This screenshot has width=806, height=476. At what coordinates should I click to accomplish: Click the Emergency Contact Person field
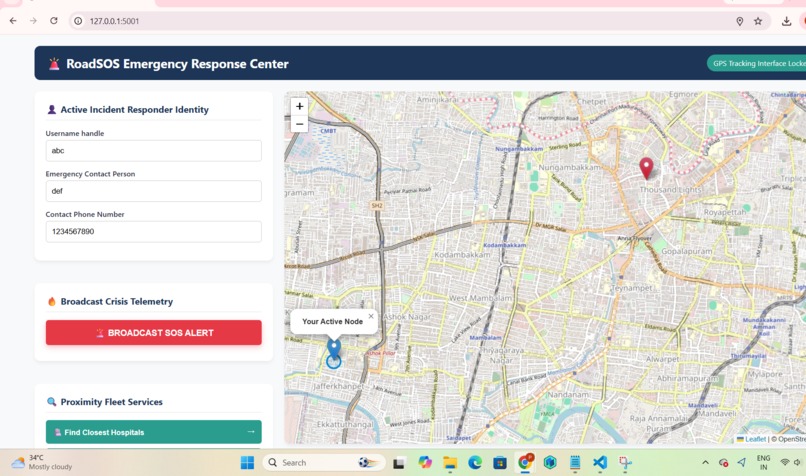[154, 191]
